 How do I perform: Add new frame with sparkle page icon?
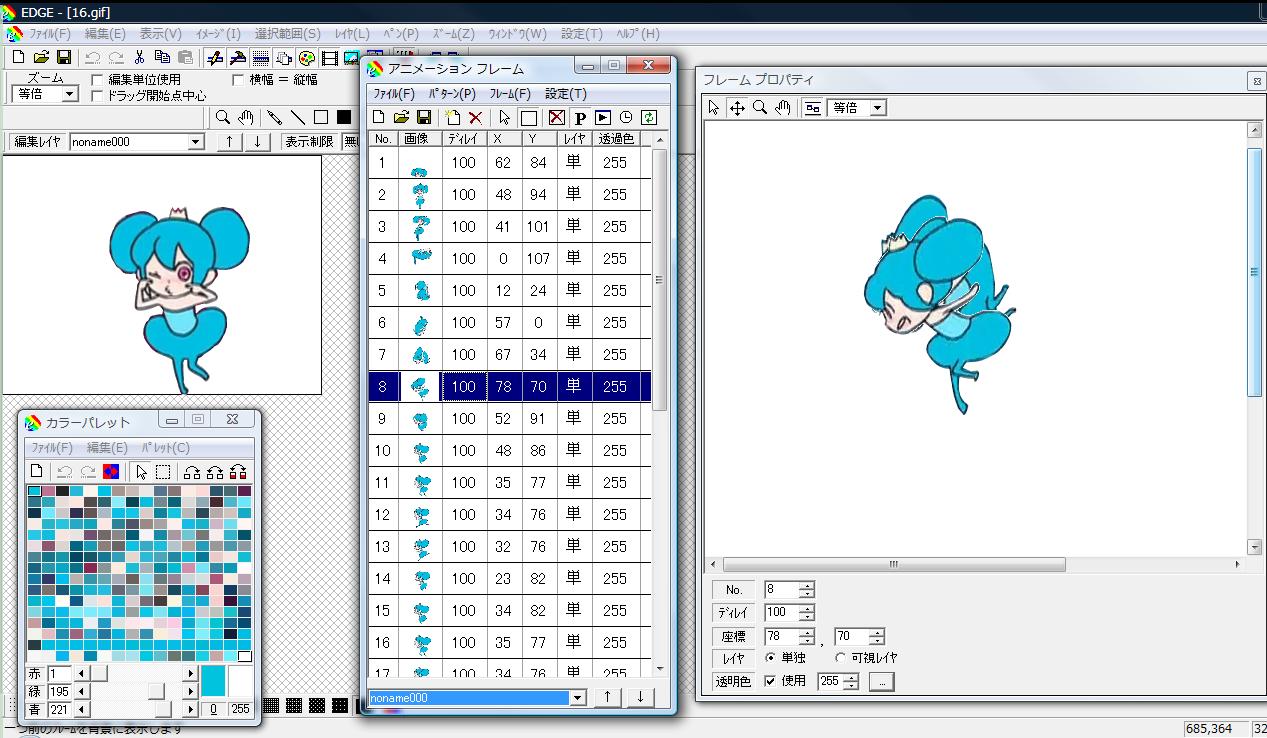452,117
